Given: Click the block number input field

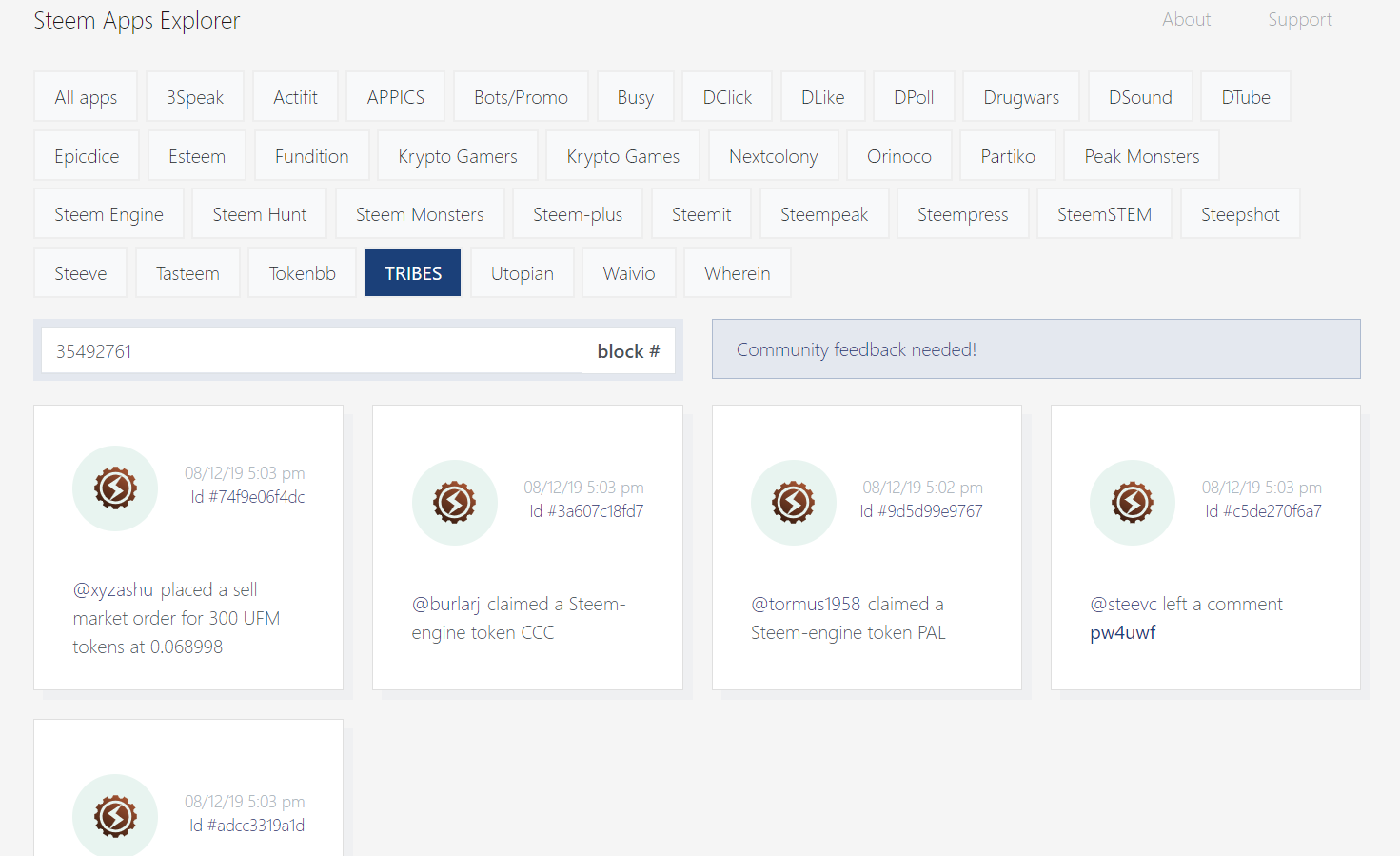Looking at the screenshot, I should pos(311,350).
